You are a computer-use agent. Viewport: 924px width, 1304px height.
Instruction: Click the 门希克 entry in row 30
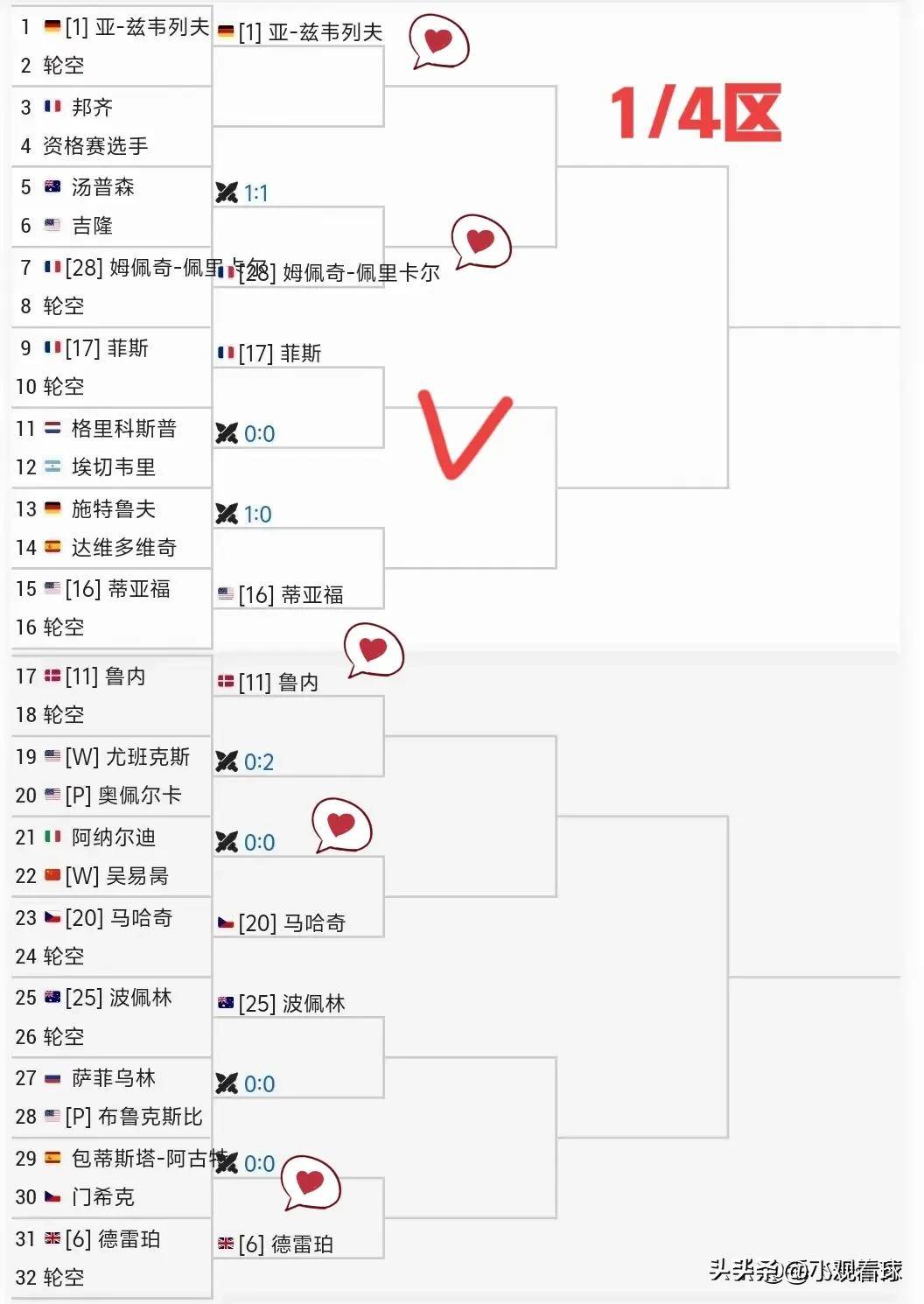coord(102,1196)
